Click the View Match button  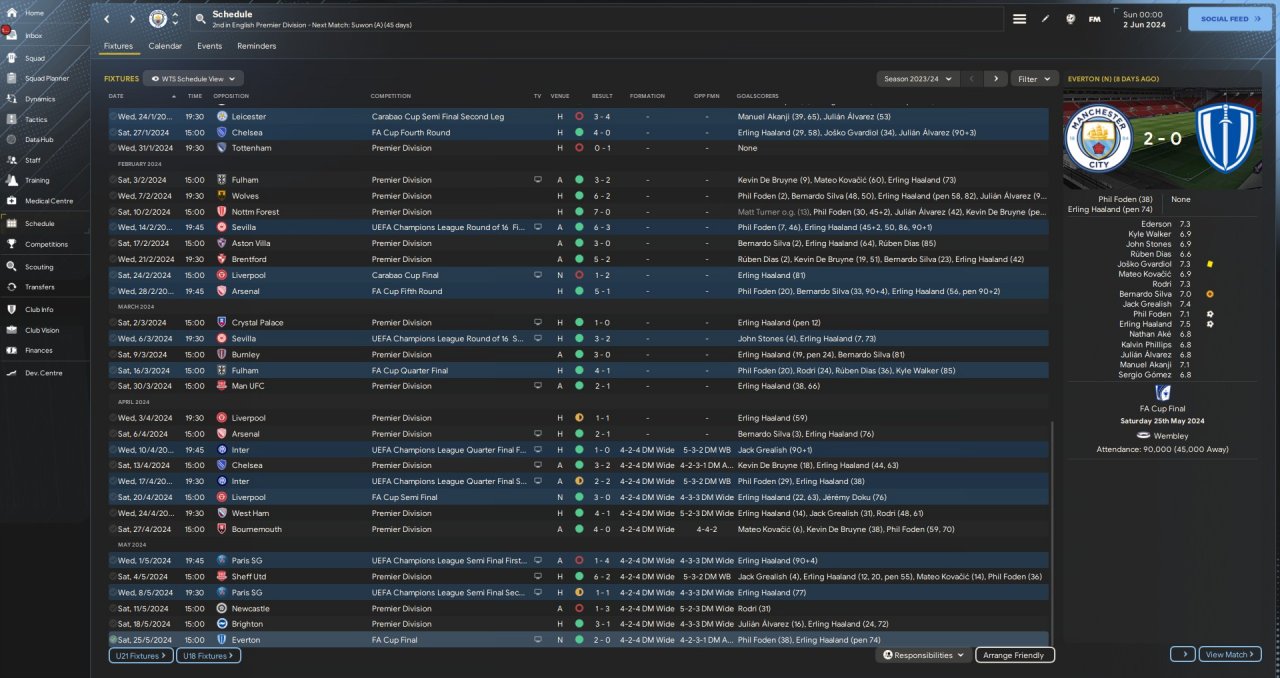coord(1230,654)
